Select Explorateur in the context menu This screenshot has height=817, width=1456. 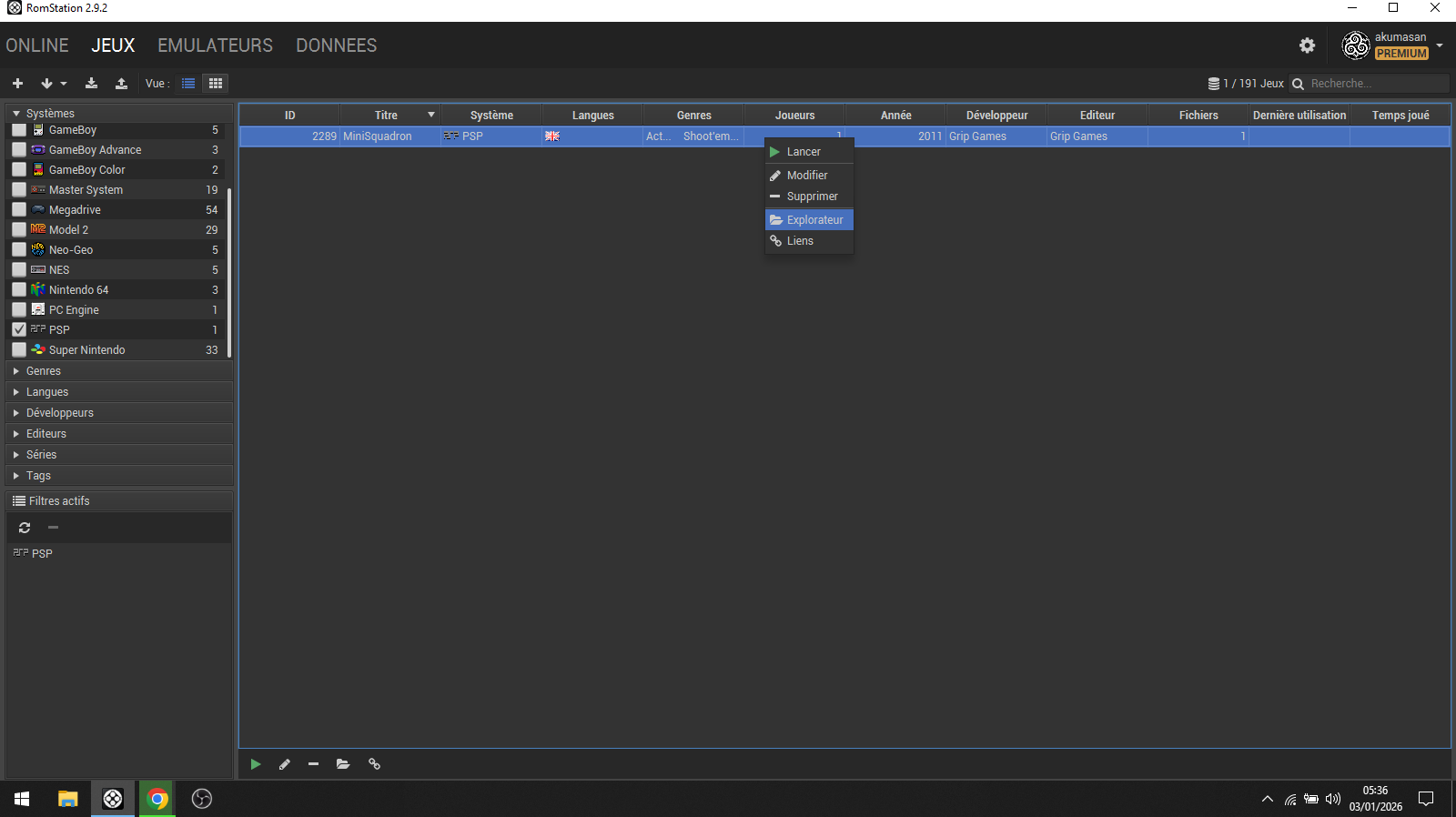814,220
